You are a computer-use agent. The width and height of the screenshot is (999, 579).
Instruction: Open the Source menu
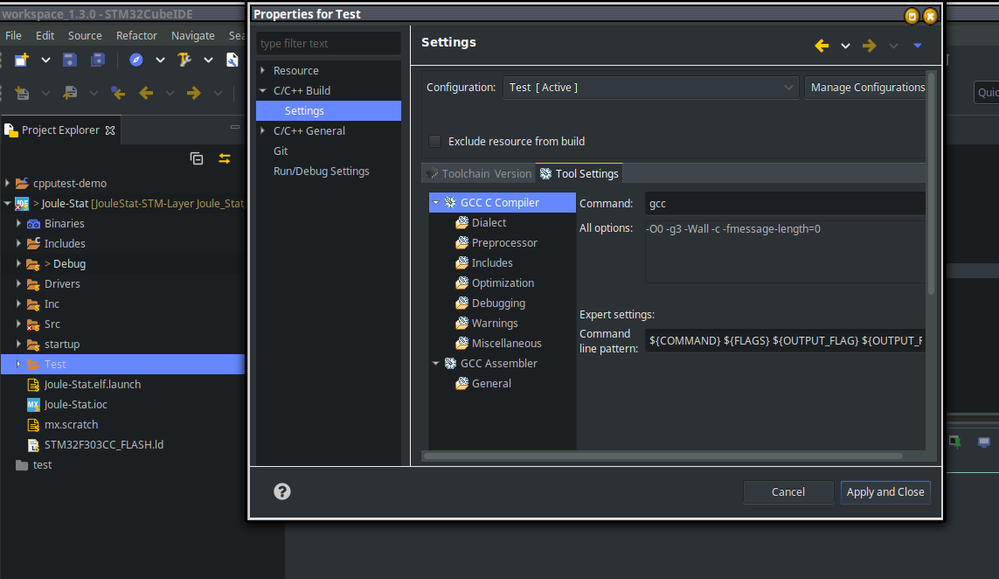(85, 36)
